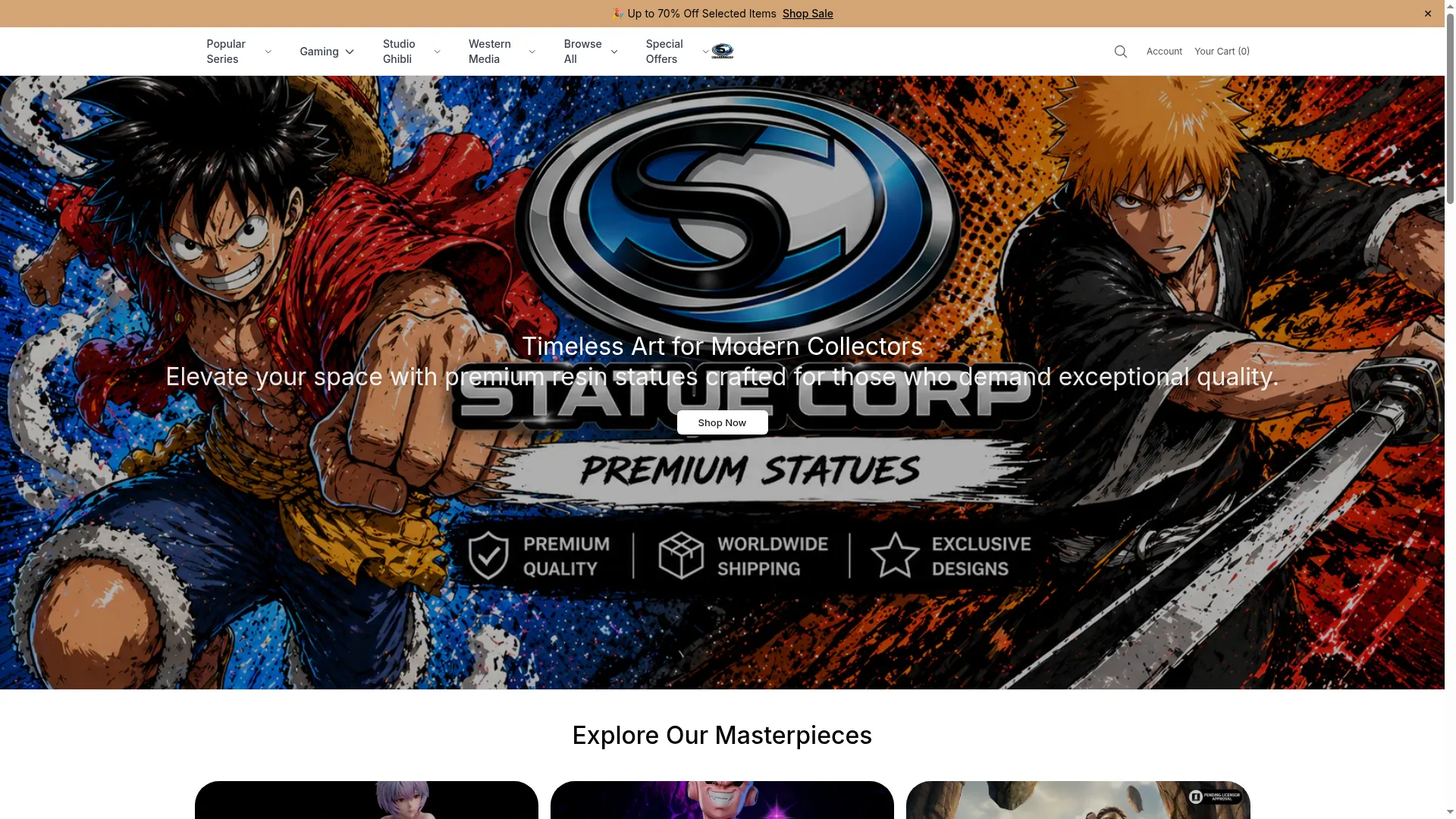The height and width of the screenshot is (819, 1456).
Task: Click the Statue Corp logo in the navbar
Action: 722,52
